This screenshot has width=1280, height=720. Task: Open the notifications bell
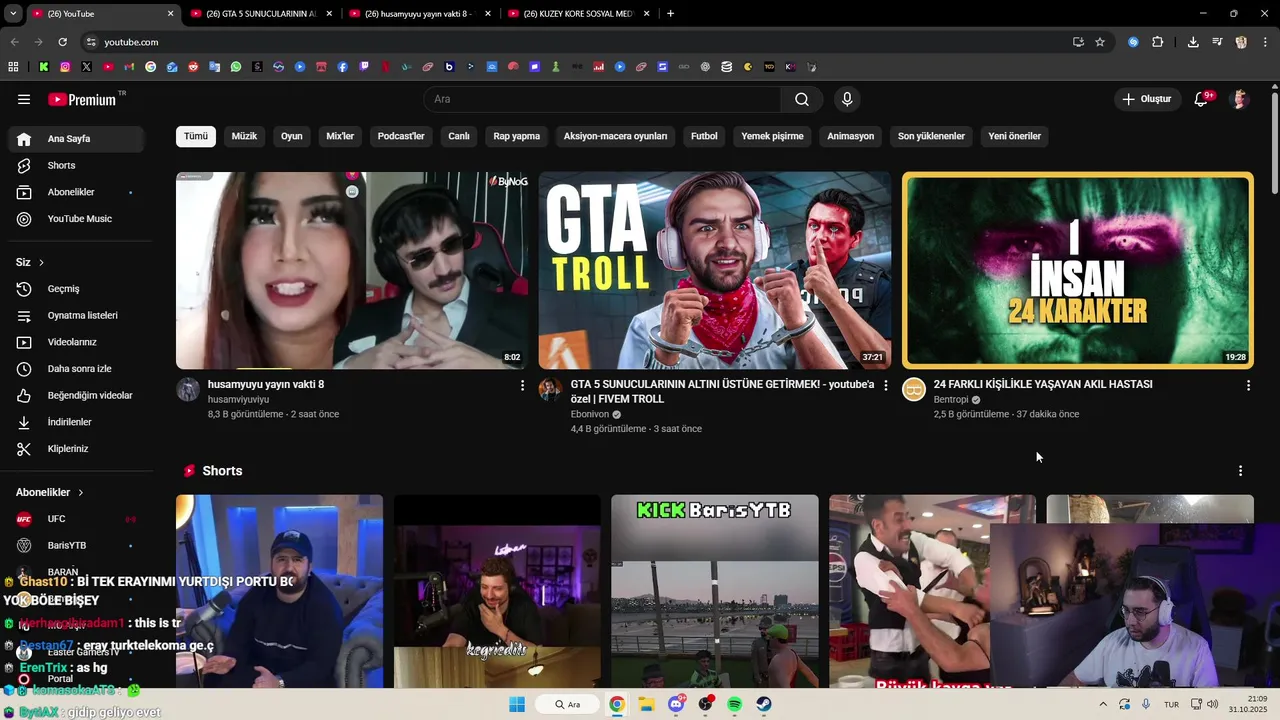tap(1202, 99)
